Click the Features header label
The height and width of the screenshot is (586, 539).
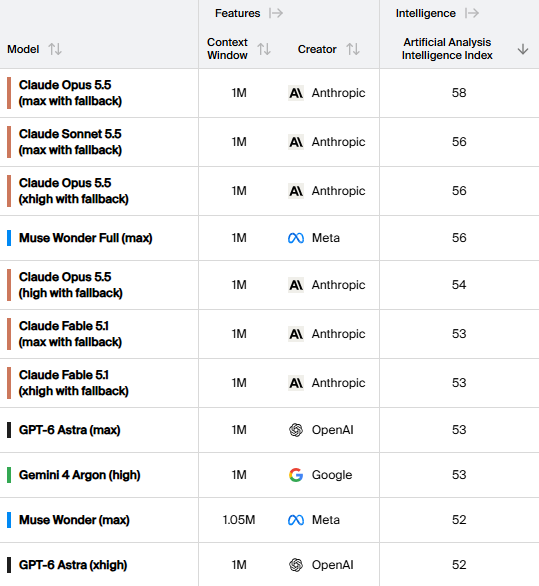click(237, 13)
